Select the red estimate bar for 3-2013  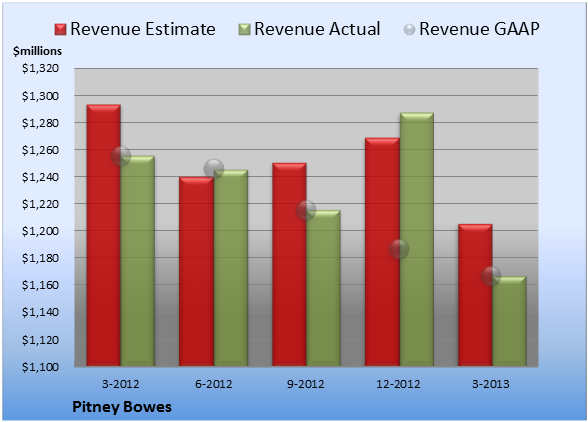coord(475,295)
